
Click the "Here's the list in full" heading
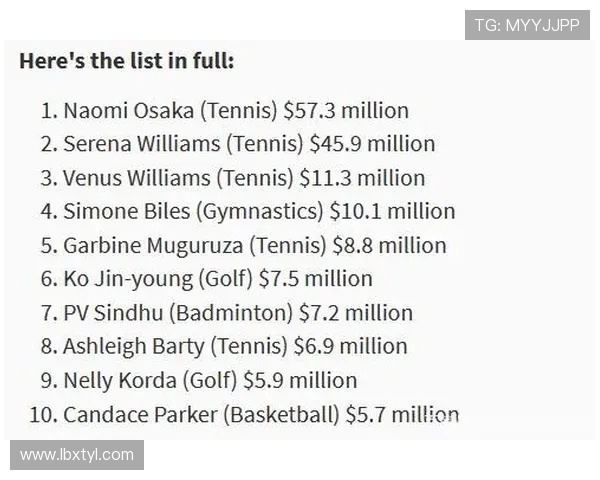pos(127,60)
